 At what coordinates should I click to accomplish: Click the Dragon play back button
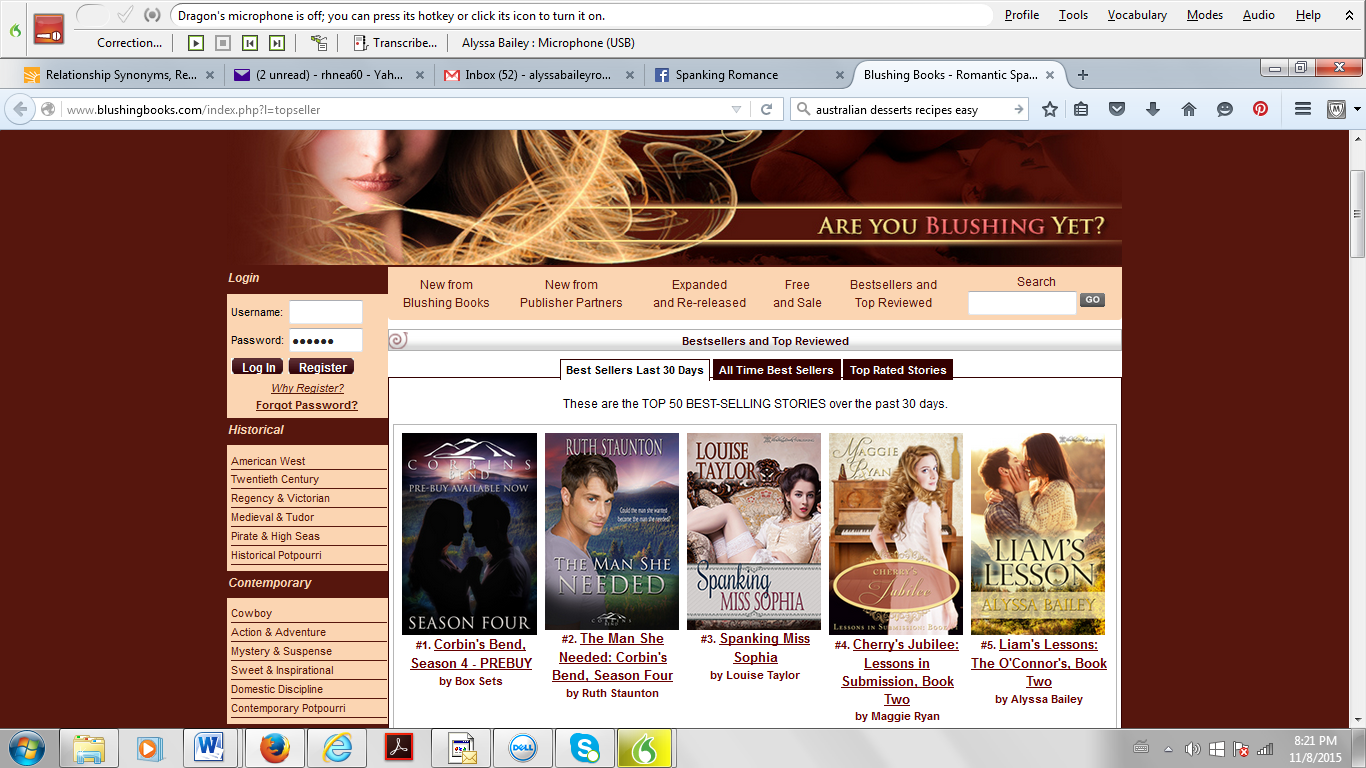[196, 43]
